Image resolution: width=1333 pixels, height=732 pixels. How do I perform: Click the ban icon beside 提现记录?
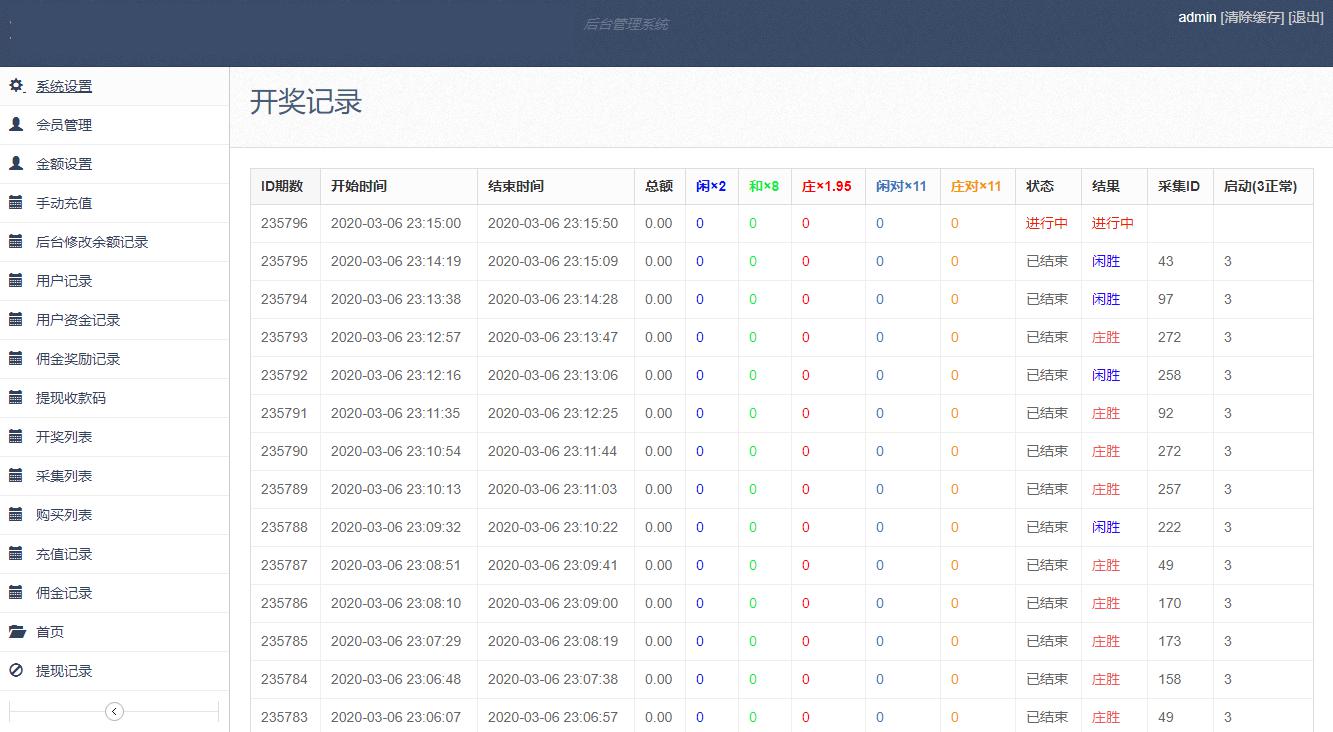click(x=16, y=671)
